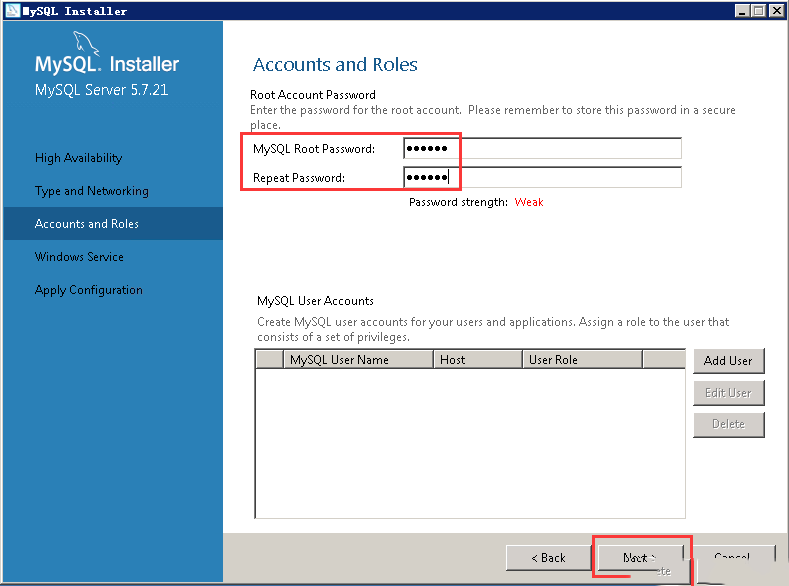This screenshot has width=789, height=586.
Task: Sort by User Role column header
Action: click(582, 360)
